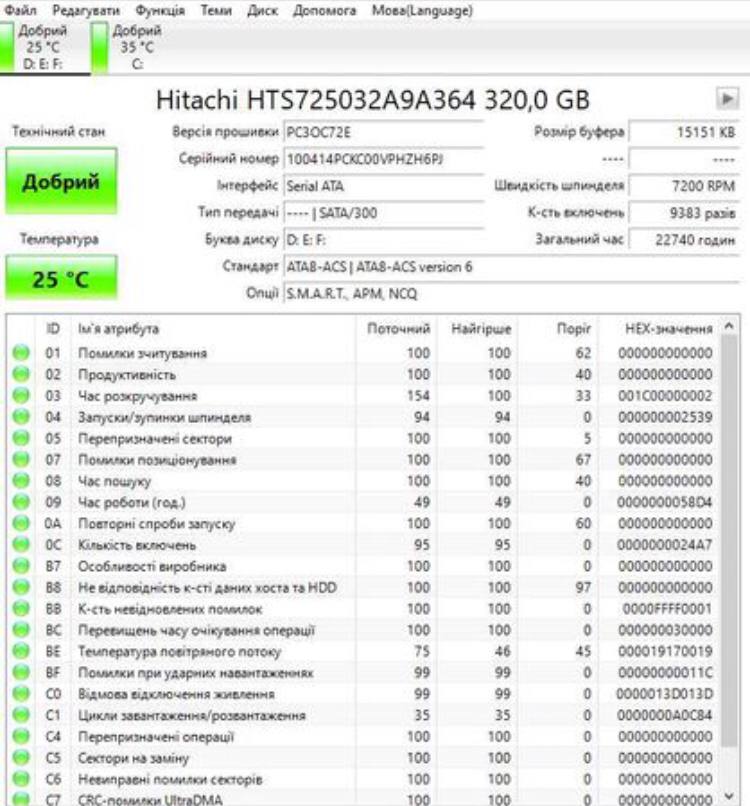Click status icon for Час пошуку row

[21, 481]
